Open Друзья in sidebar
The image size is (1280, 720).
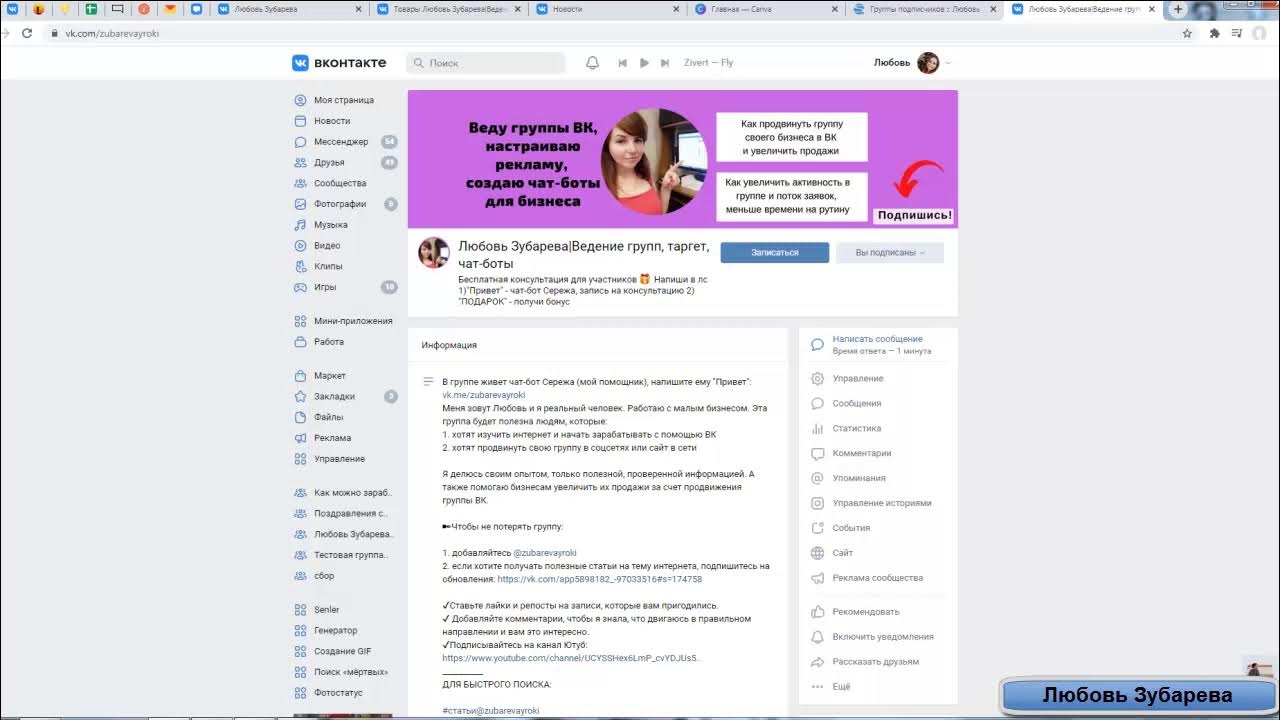329,163
